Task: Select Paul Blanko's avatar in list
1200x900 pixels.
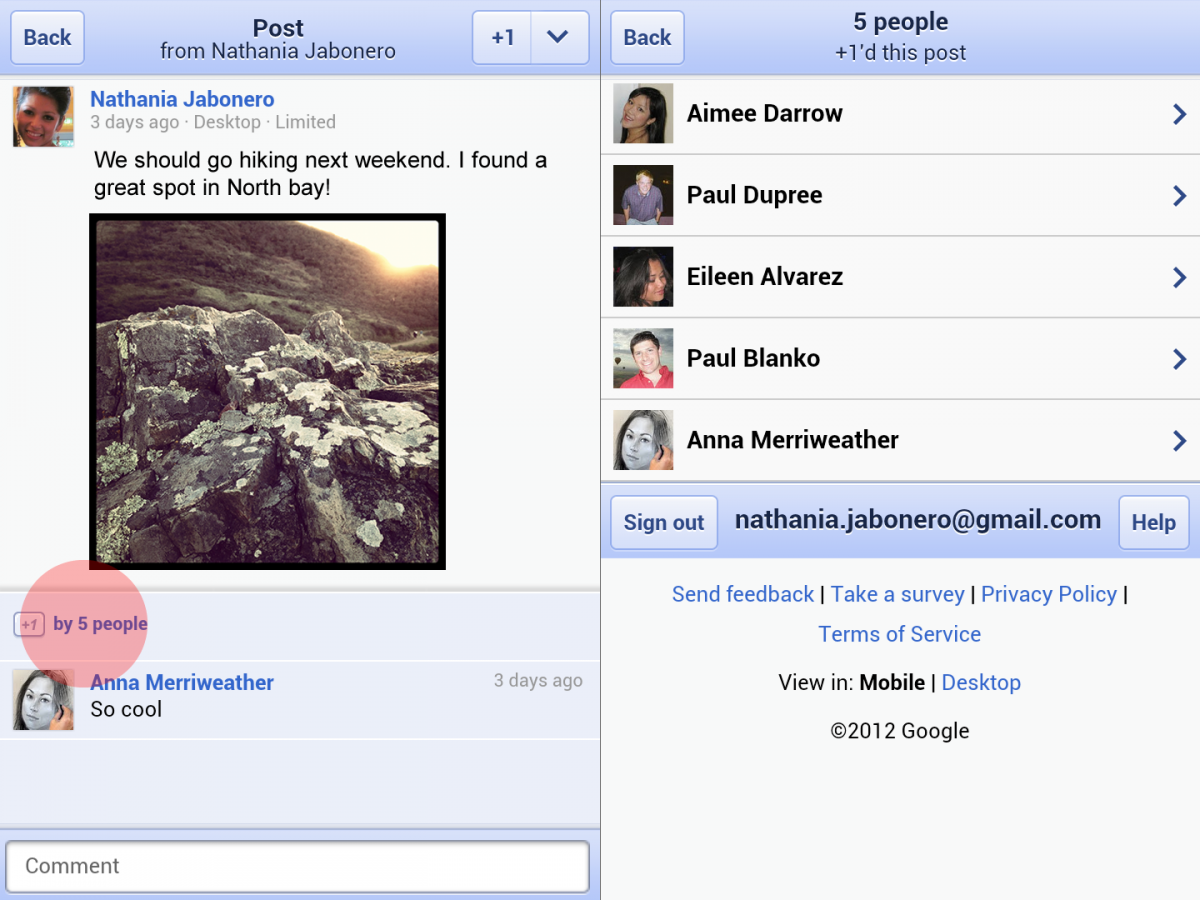Action: click(643, 359)
